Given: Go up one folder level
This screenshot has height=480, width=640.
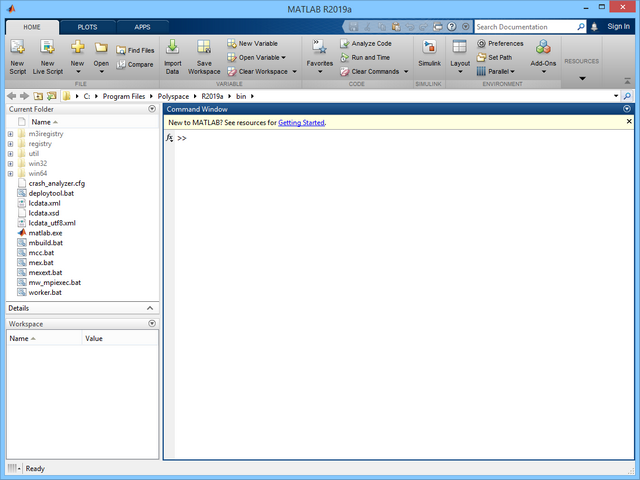Looking at the screenshot, I should coord(38,96).
